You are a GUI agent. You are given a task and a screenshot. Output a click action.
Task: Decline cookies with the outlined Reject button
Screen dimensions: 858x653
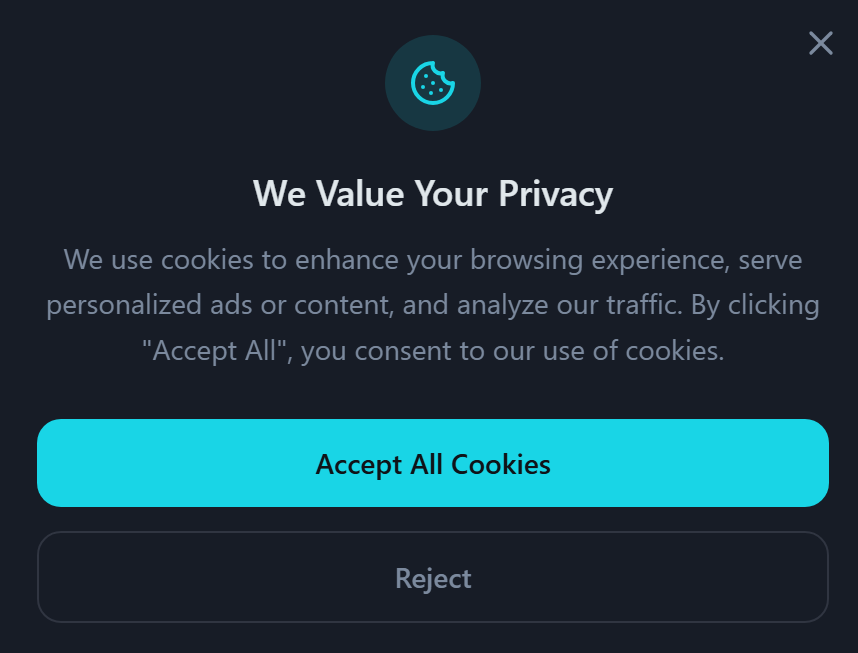(x=433, y=578)
